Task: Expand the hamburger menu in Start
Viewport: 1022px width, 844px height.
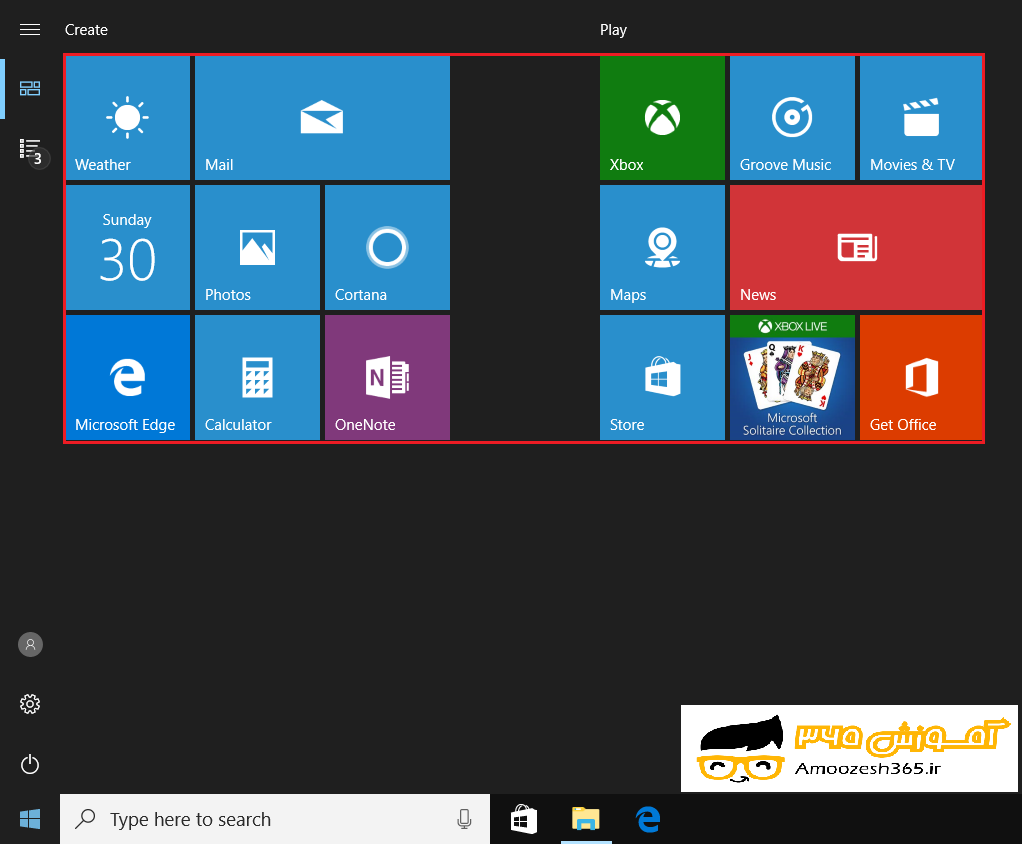Action: tap(30, 30)
